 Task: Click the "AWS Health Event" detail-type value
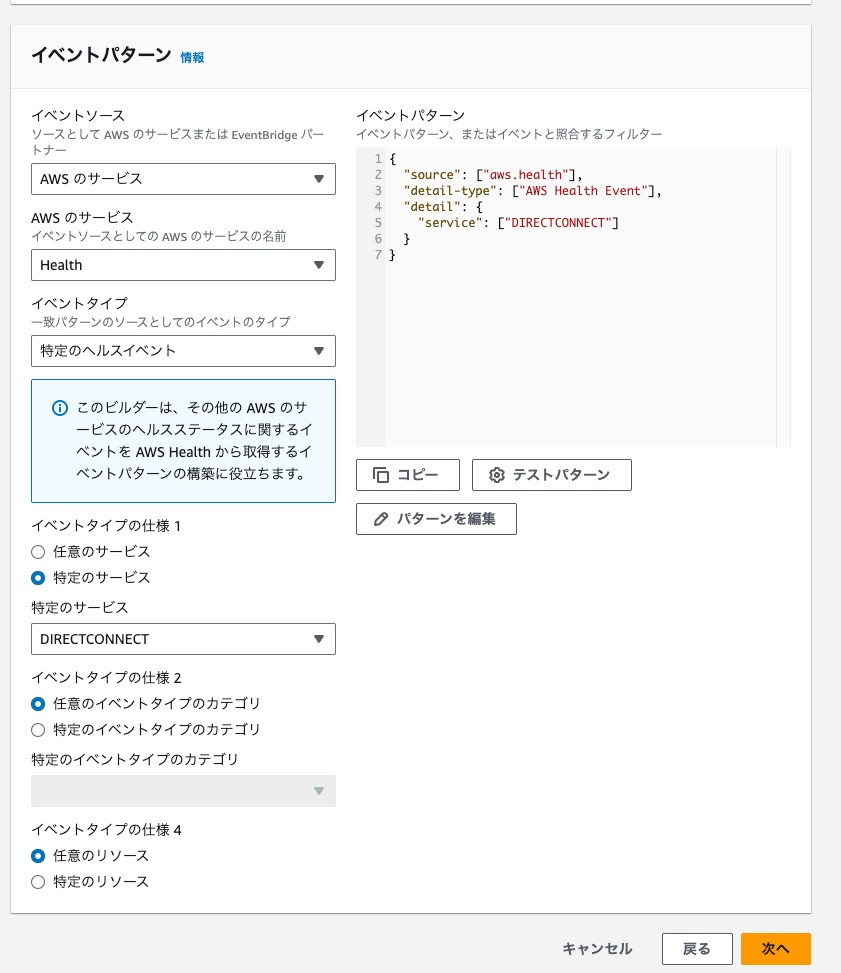(x=583, y=191)
